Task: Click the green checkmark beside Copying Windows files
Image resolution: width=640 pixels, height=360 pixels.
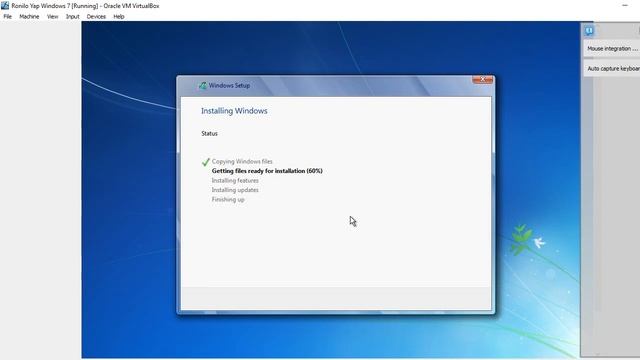Action: [206, 162]
